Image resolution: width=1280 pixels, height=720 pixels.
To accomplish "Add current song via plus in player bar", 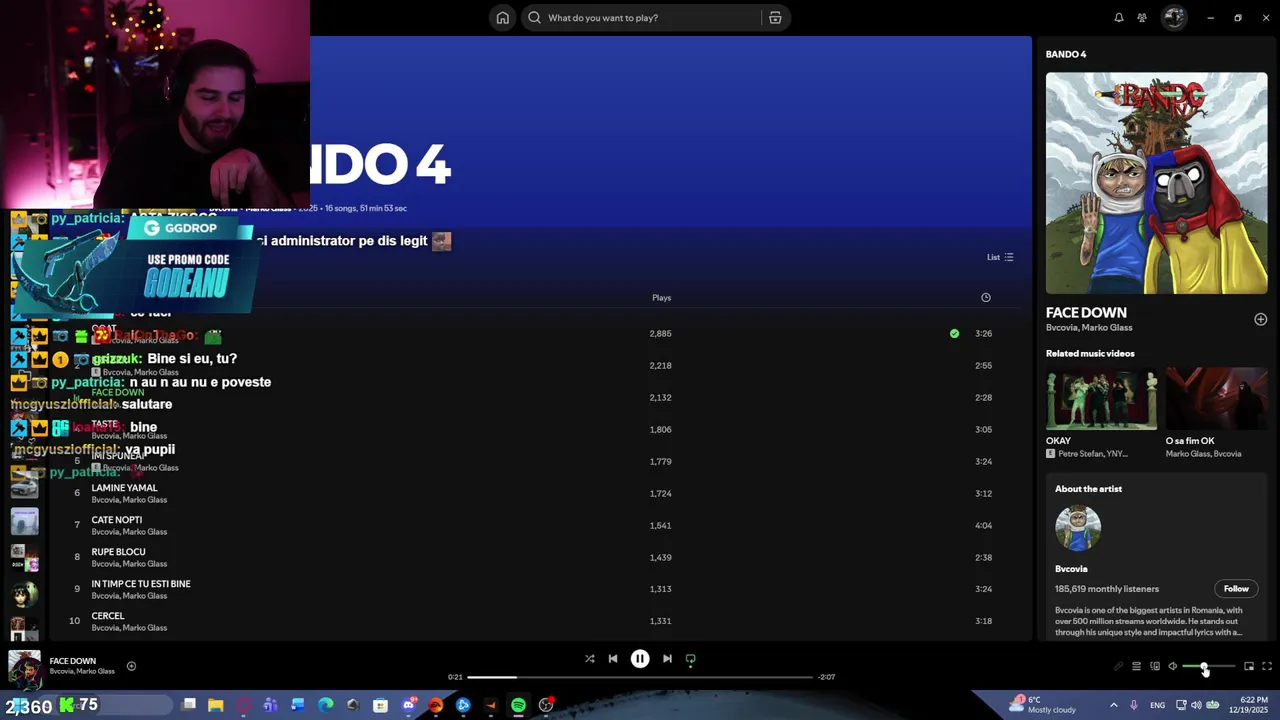I will (x=131, y=666).
